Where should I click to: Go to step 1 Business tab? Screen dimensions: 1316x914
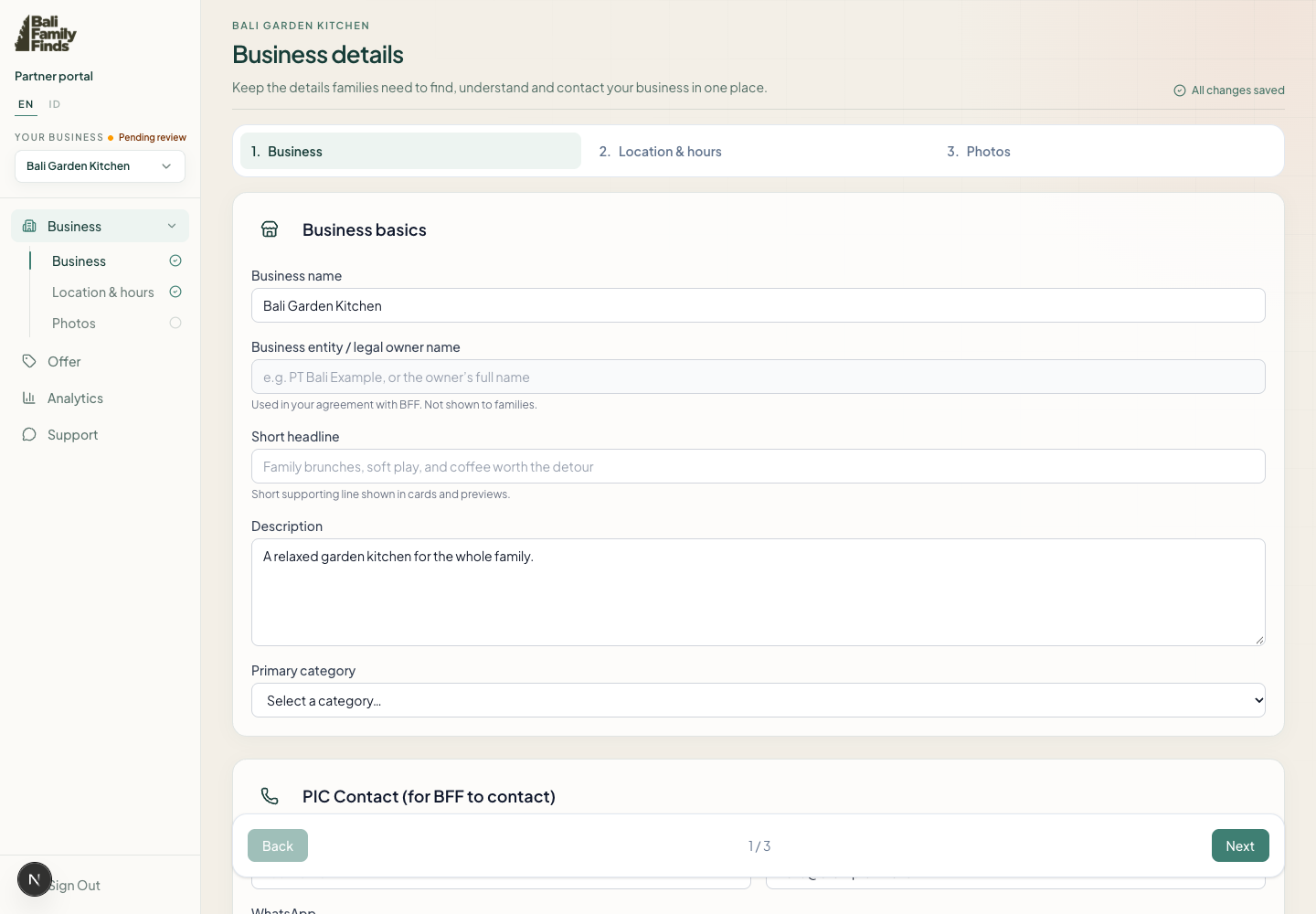coord(410,151)
